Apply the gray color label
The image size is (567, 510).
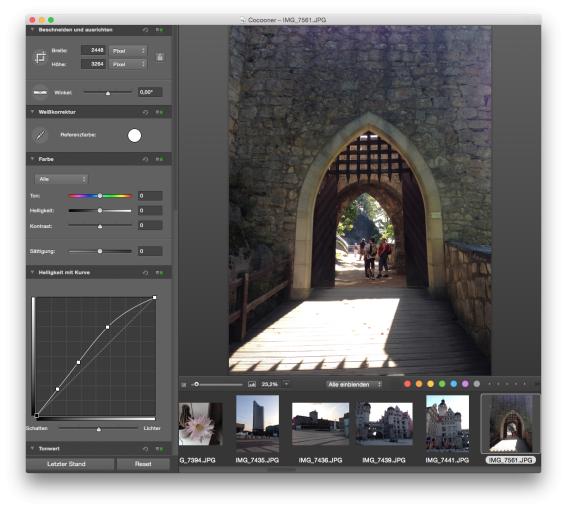pos(477,384)
